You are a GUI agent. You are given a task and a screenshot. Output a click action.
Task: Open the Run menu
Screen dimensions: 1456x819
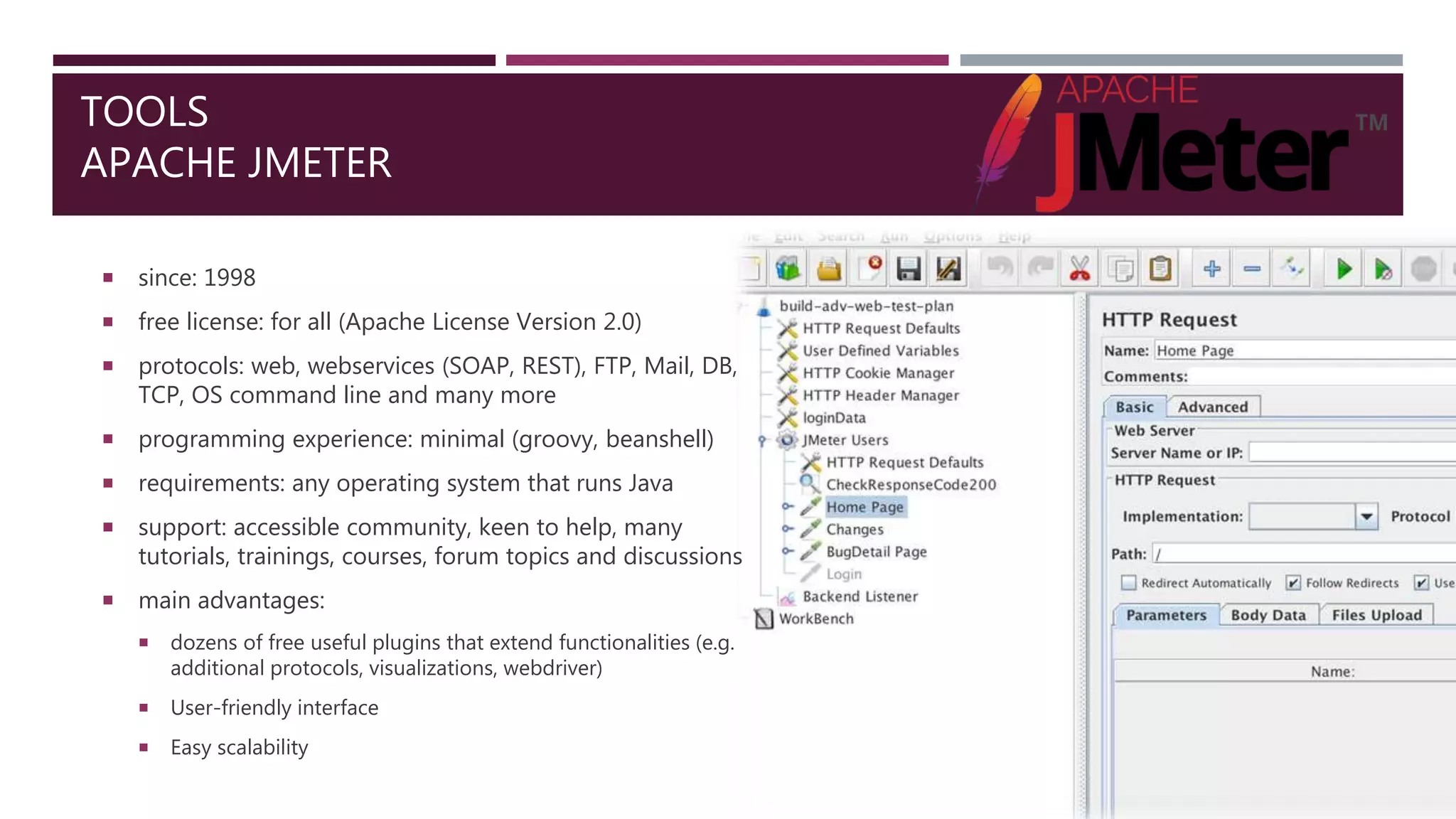point(894,236)
